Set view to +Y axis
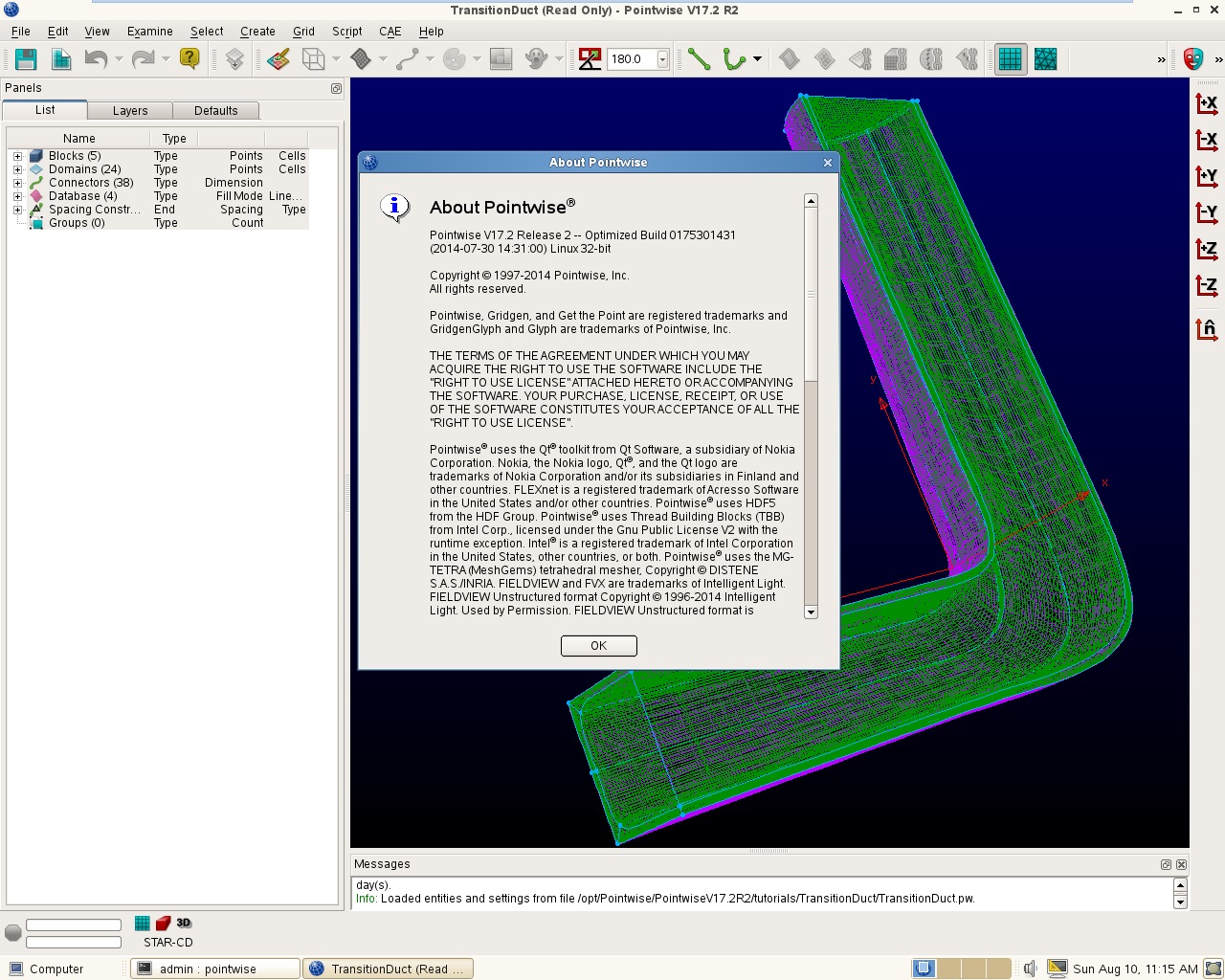The width and height of the screenshot is (1225, 980). click(x=1207, y=176)
